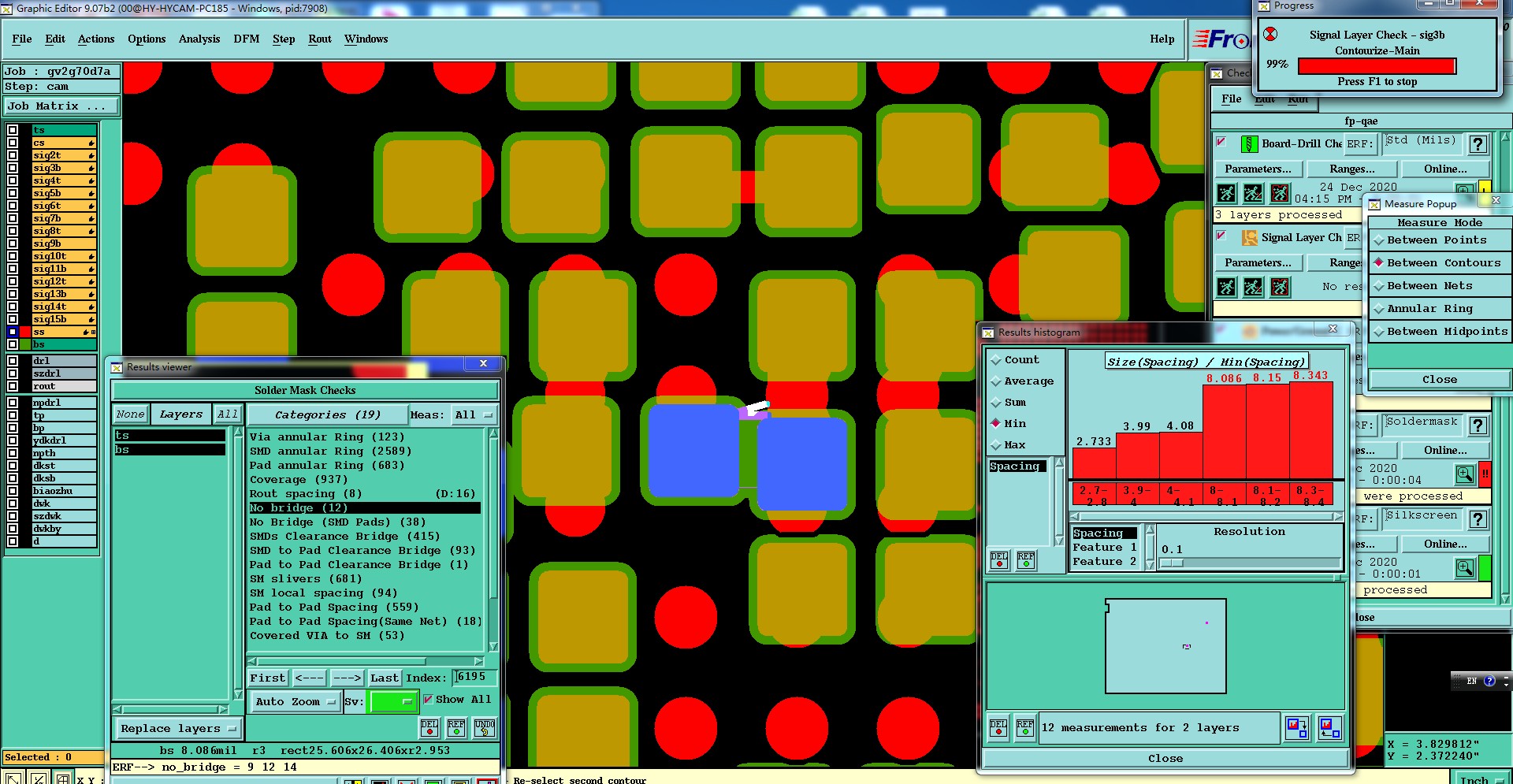The width and height of the screenshot is (1513, 784).
Task: Click layer-to-histogram import icon with up arrow
Action: coord(1330,727)
